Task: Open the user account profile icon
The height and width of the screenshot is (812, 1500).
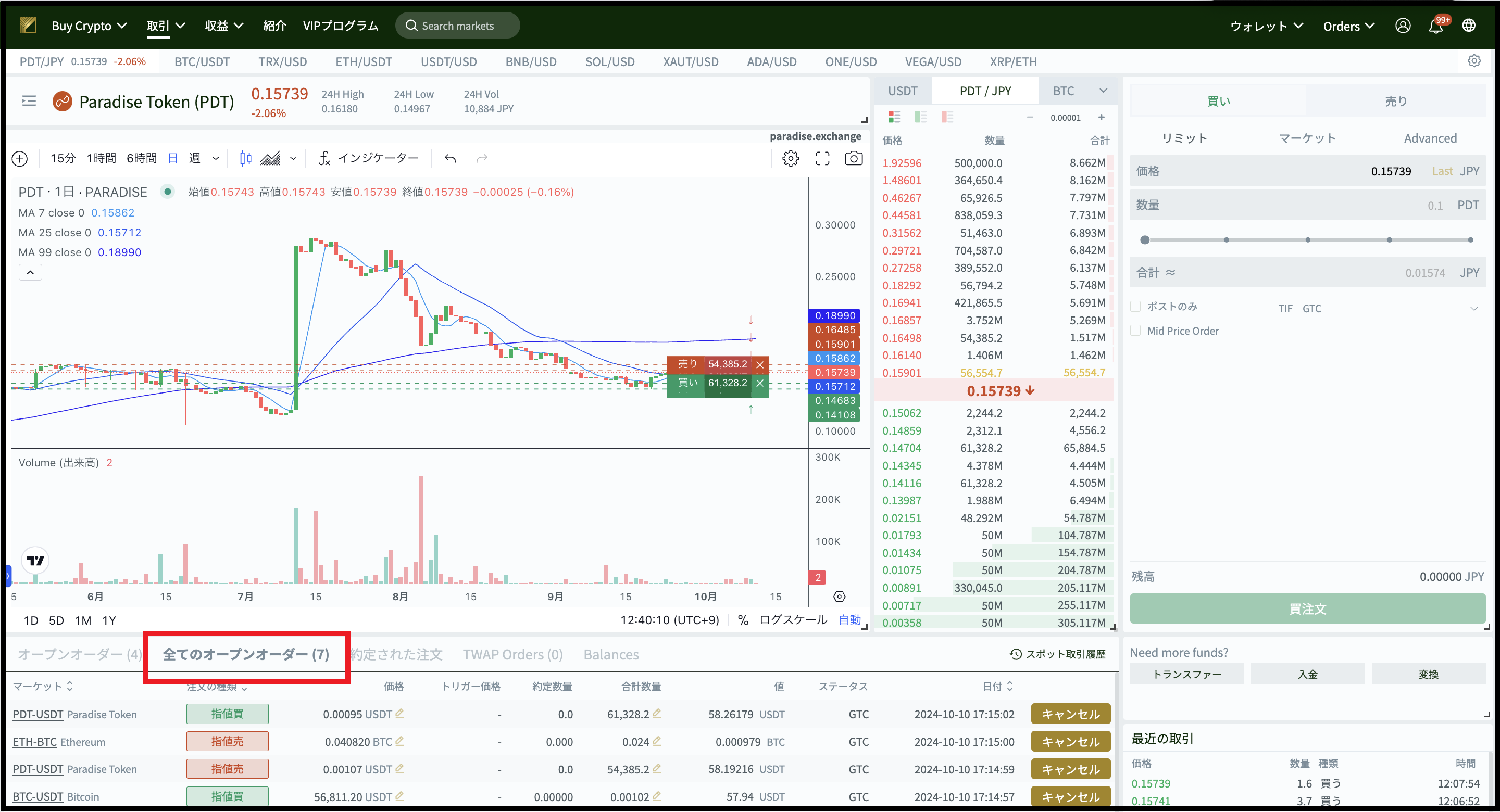Action: coord(1403,26)
